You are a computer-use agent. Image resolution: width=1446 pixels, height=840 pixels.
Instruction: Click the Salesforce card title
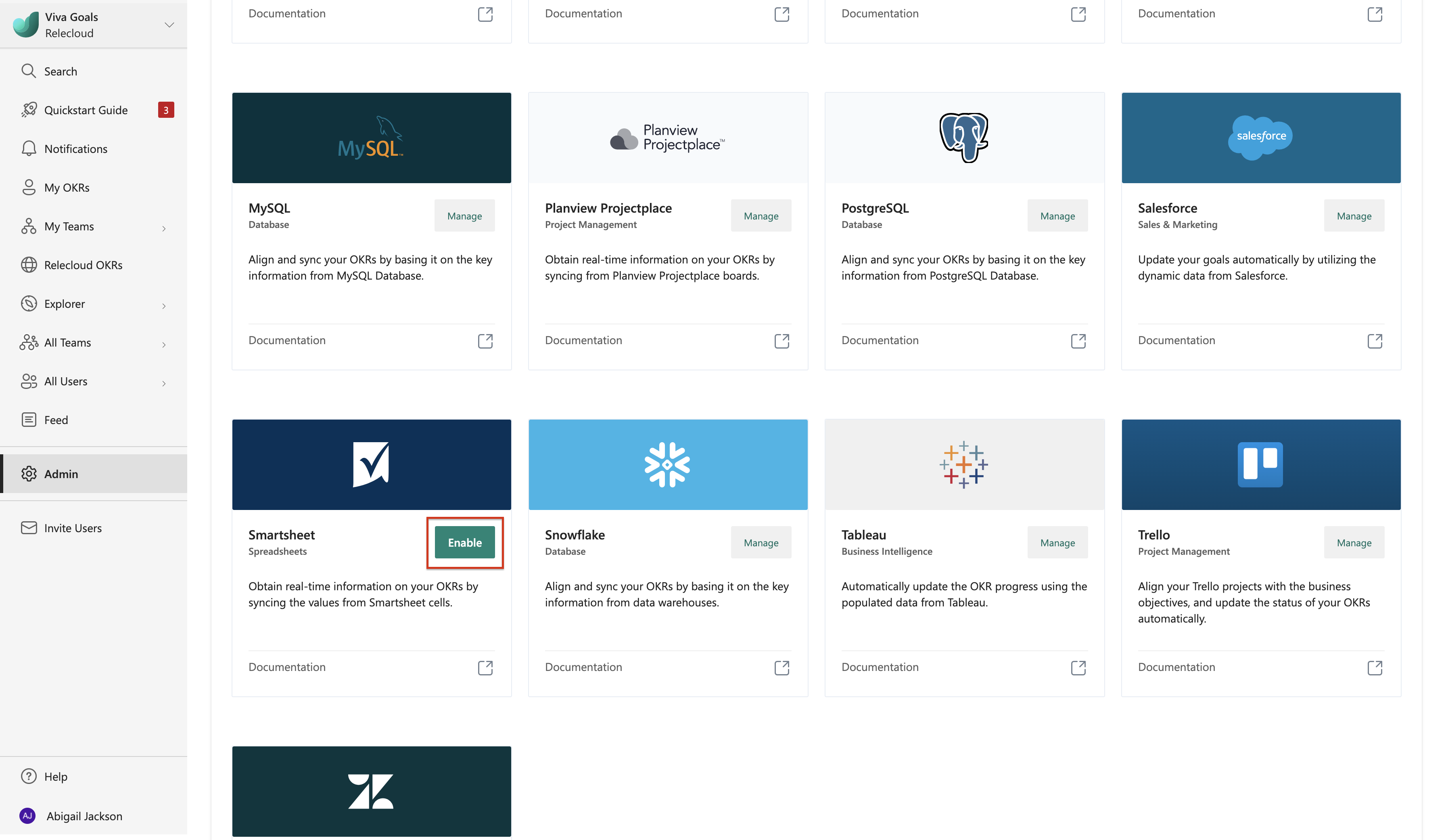coord(1167,208)
